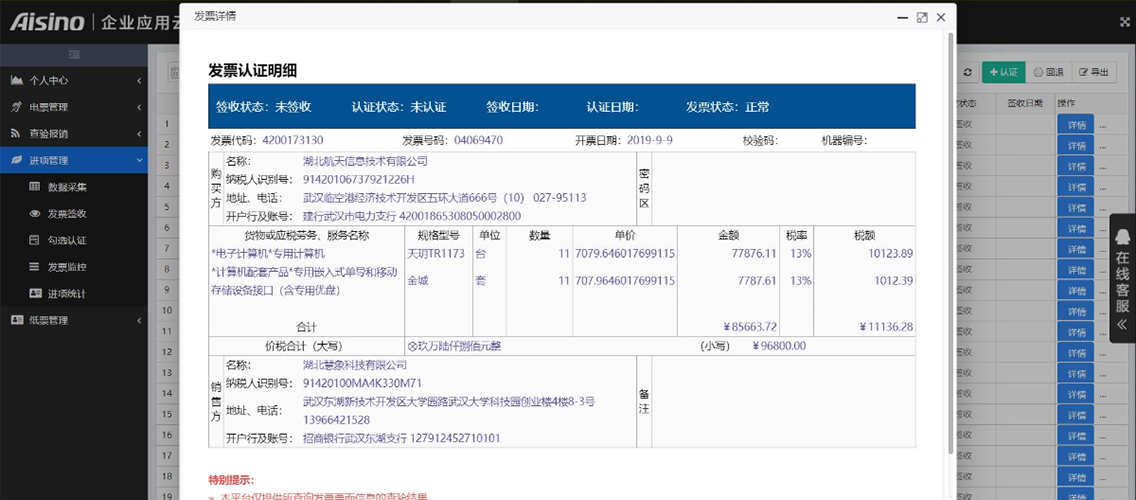Maximize the 发票详情 dialog
The image size is (1136, 500).
922,17
